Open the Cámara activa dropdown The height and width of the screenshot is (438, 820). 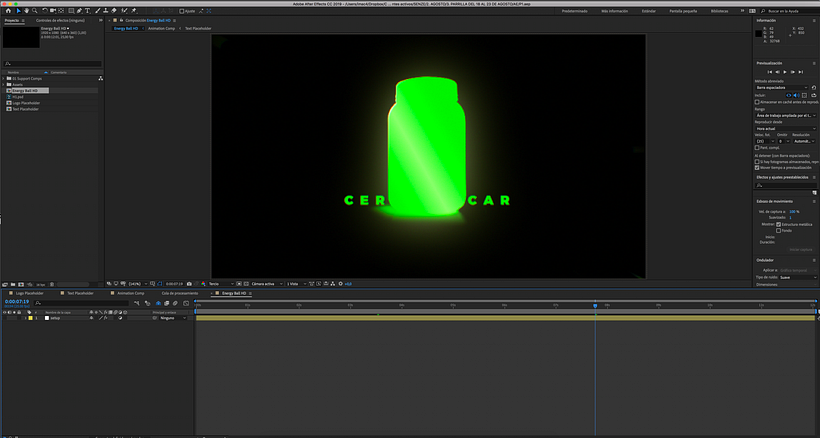tap(267, 284)
